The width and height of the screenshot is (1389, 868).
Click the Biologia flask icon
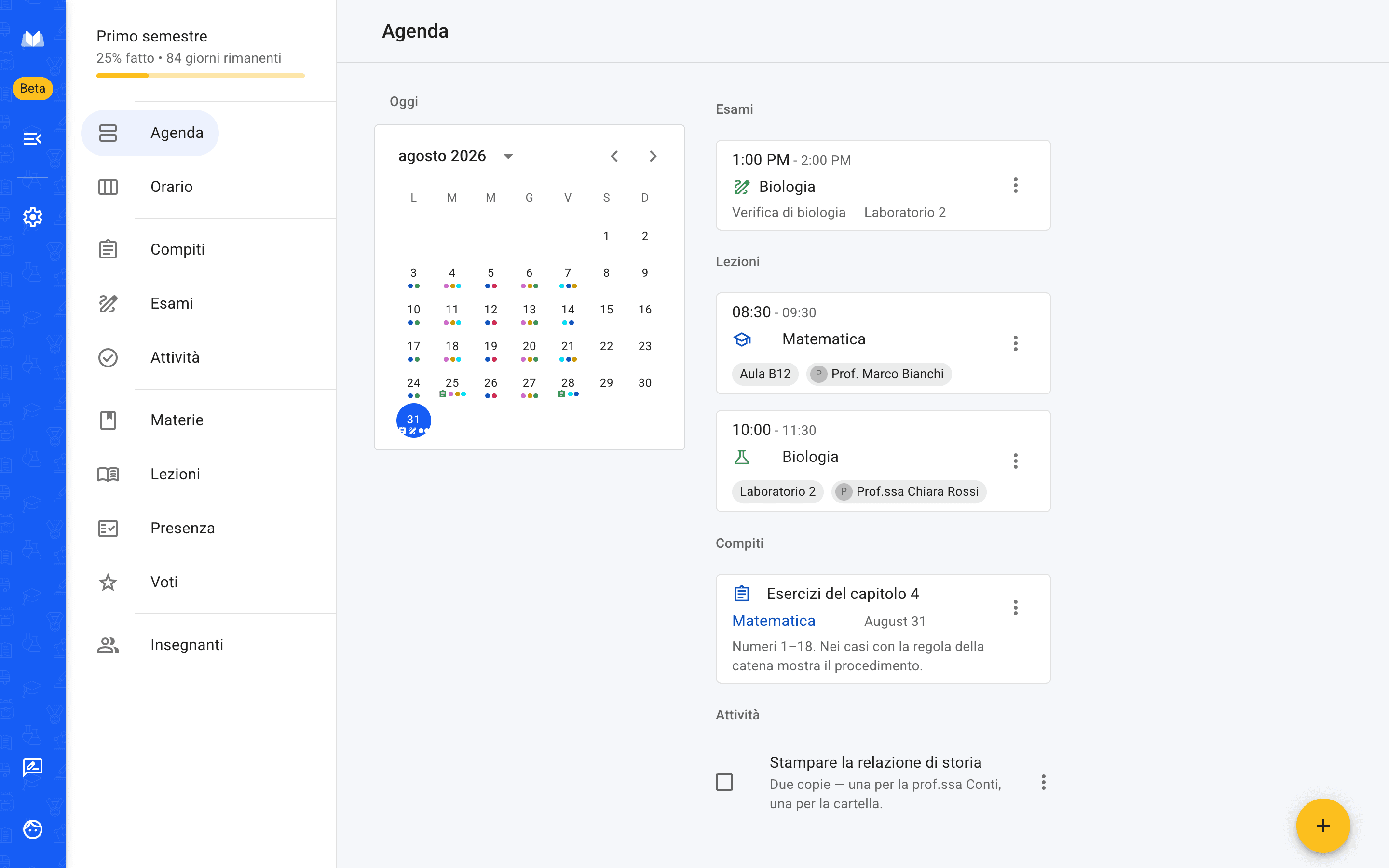(x=742, y=457)
